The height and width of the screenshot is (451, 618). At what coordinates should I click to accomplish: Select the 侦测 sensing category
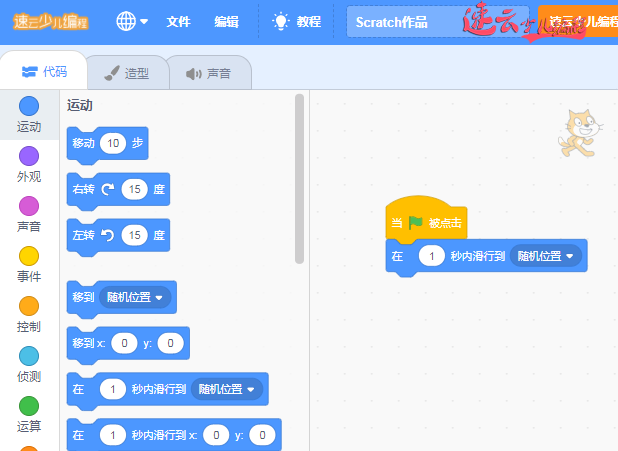point(29,365)
